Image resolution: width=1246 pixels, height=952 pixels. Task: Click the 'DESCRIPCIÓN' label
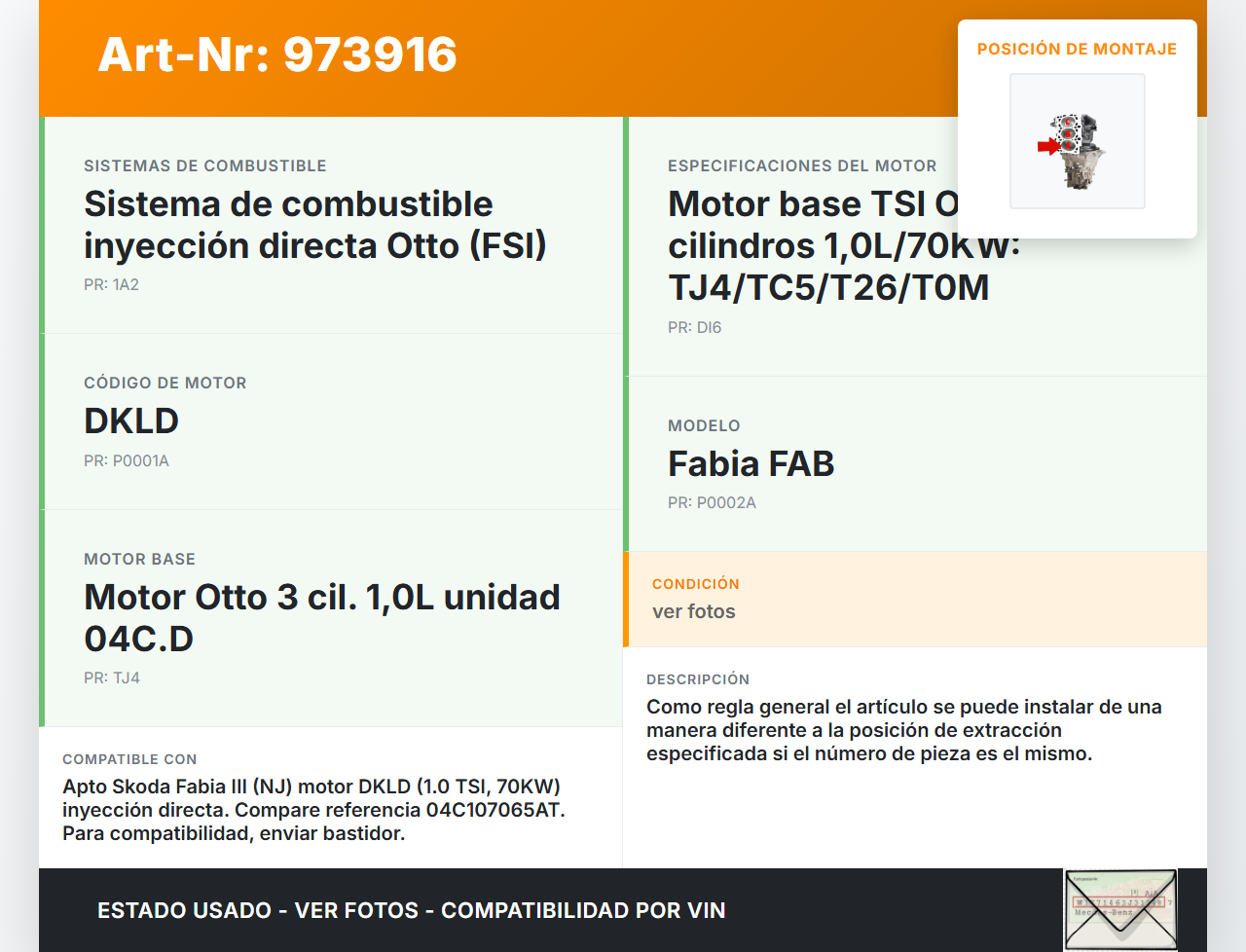click(x=698, y=679)
